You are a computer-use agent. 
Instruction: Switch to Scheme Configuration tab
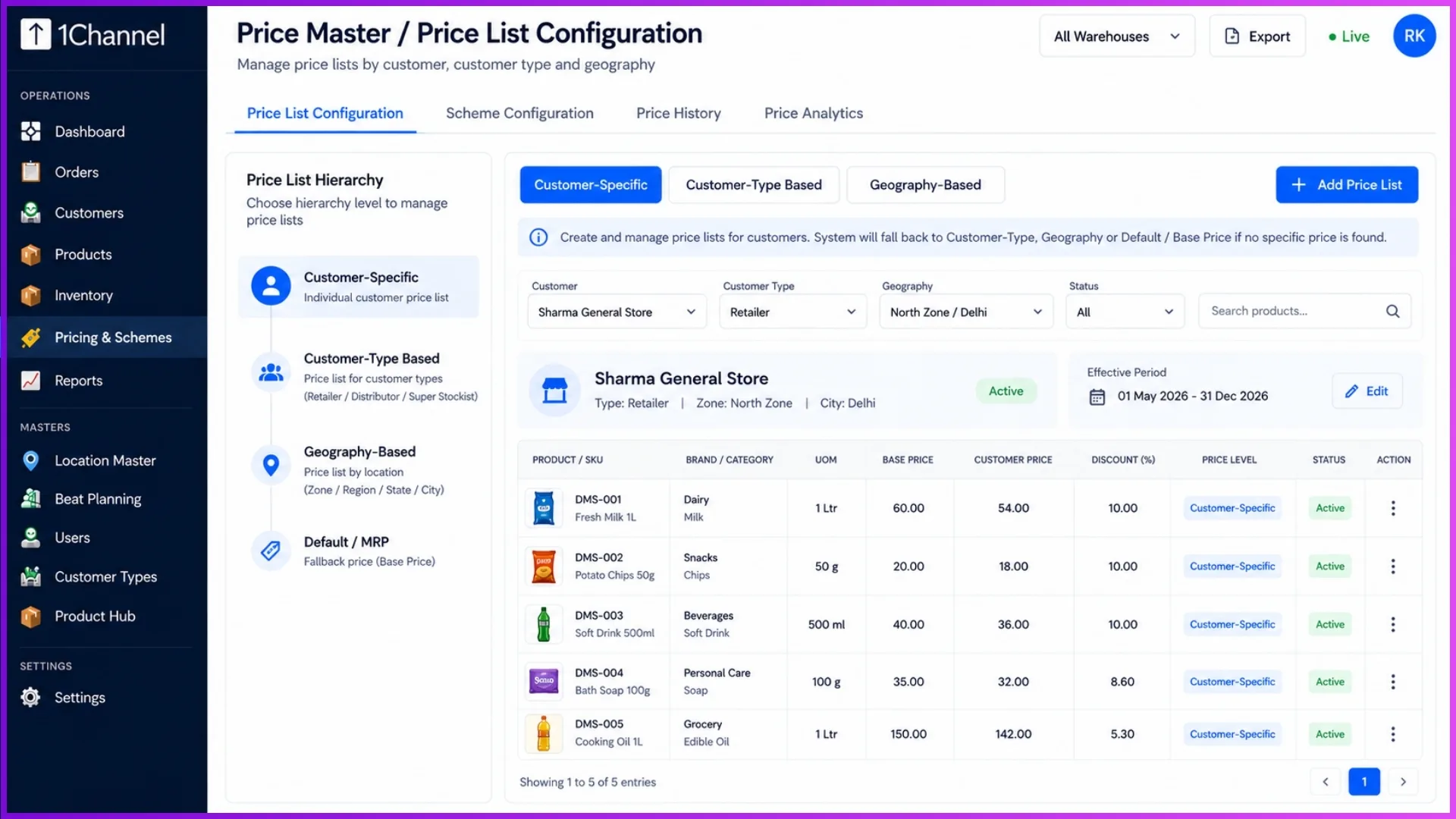pos(519,113)
